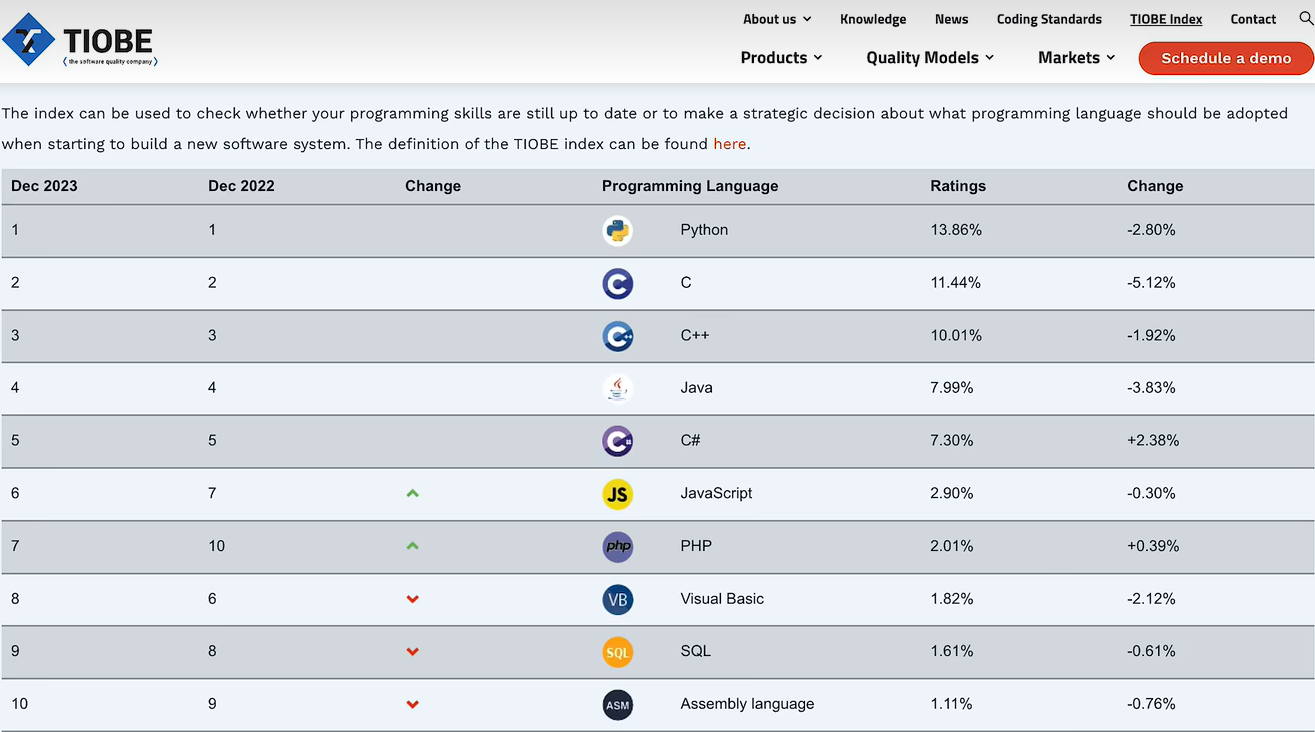
Task: Click the orange SQL icon
Action: coord(618,652)
